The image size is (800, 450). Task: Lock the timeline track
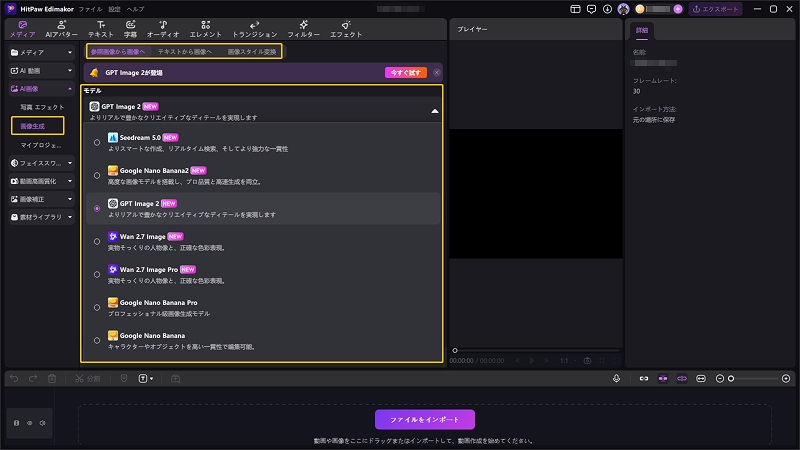(x=16, y=423)
